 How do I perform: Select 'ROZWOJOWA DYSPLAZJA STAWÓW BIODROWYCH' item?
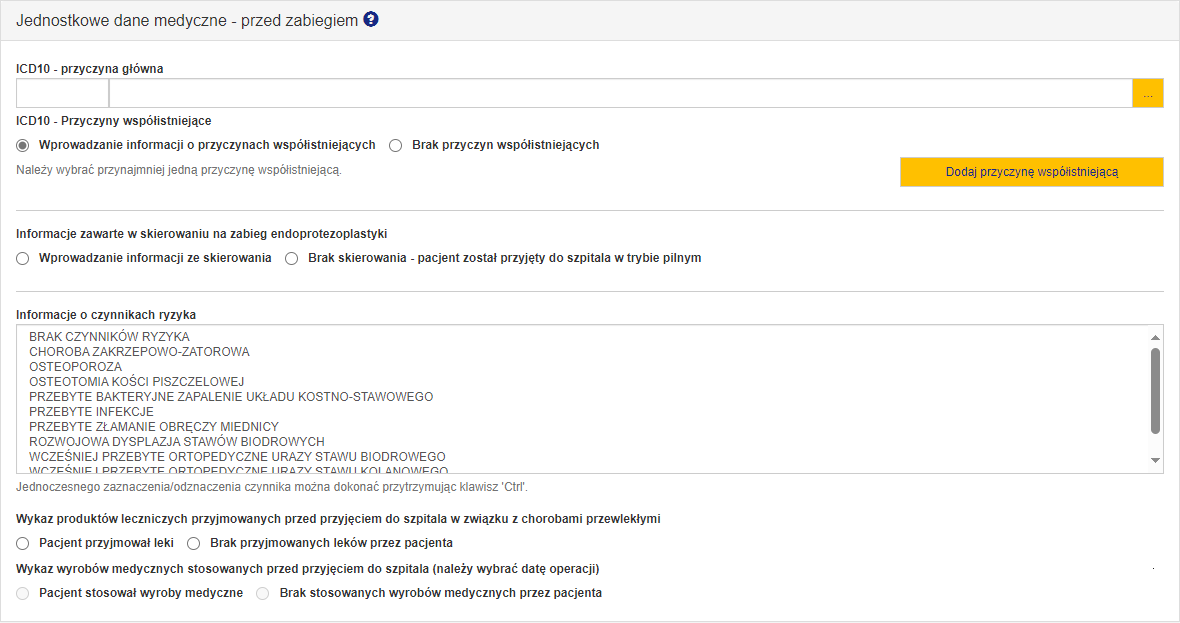tap(177, 442)
